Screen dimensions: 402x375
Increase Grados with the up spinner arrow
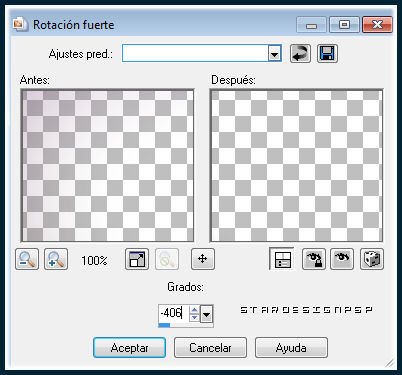coord(194,310)
